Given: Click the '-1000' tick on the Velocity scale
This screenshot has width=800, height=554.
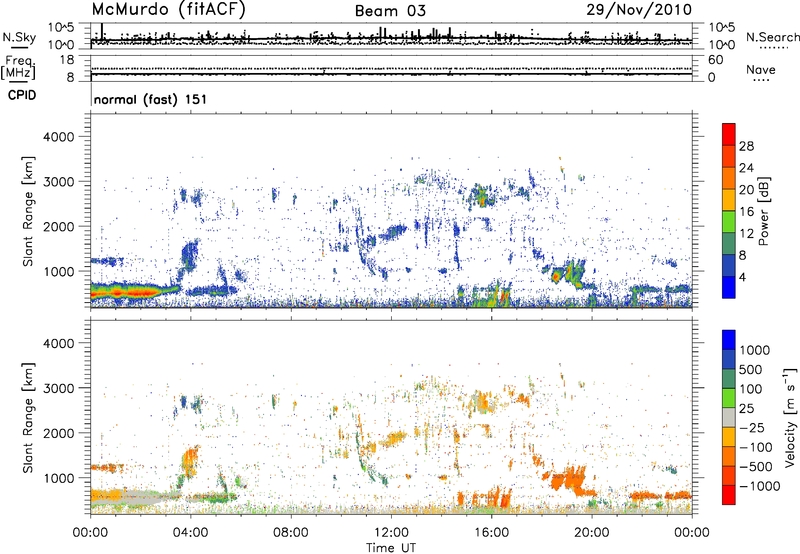Looking at the screenshot, I should pyautogui.click(x=759, y=486).
